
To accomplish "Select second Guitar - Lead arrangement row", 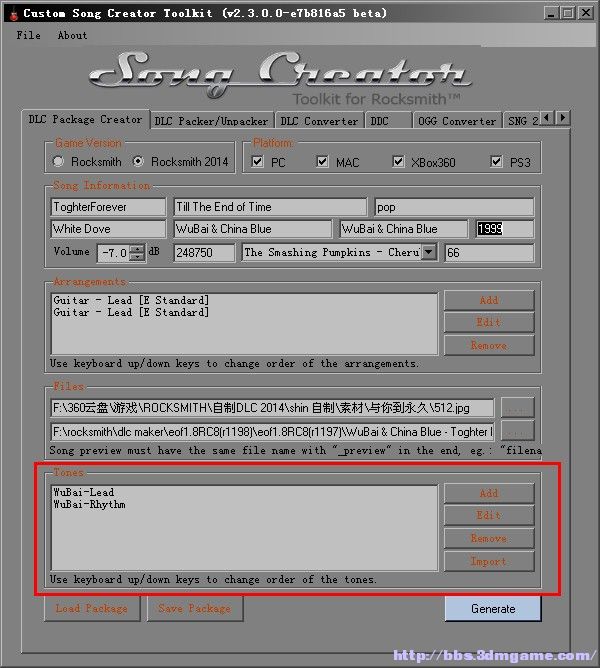I will (131, 312).
